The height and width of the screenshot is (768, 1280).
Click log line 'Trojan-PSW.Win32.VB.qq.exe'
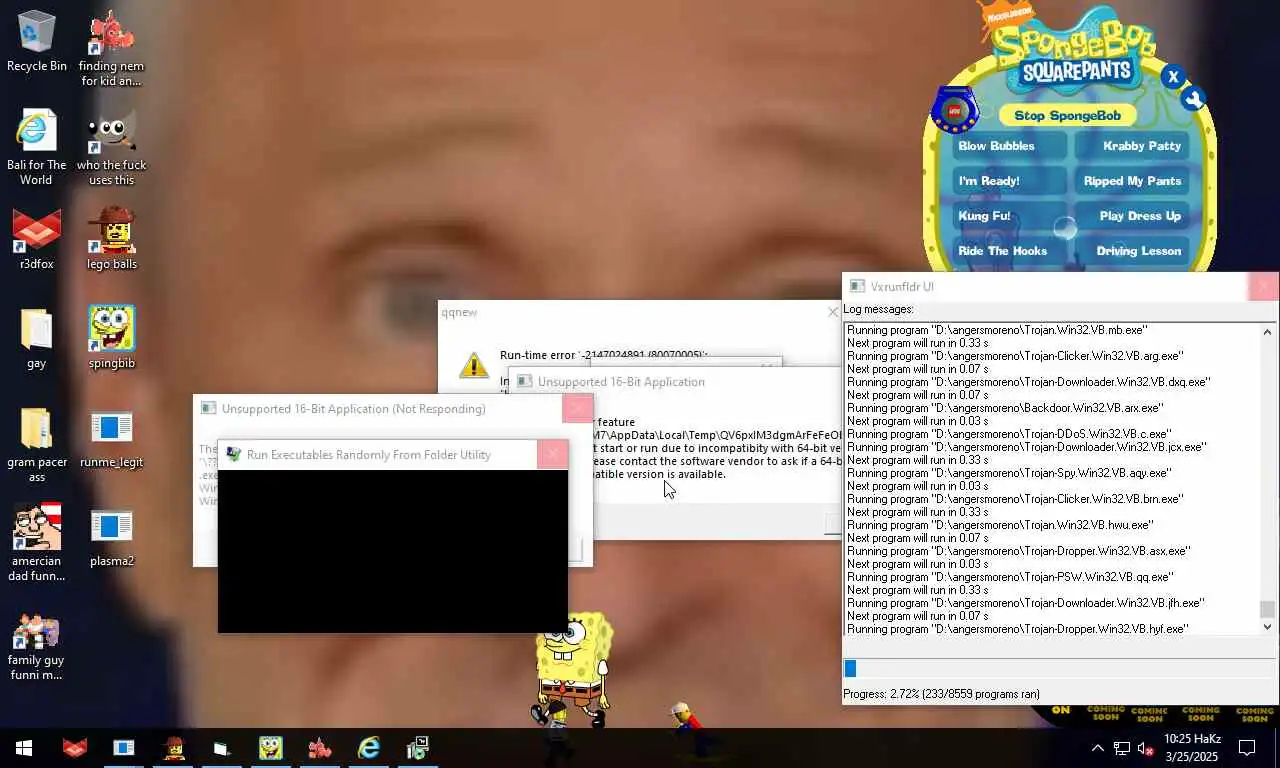pyautogui.click(x=1010, y=577)
